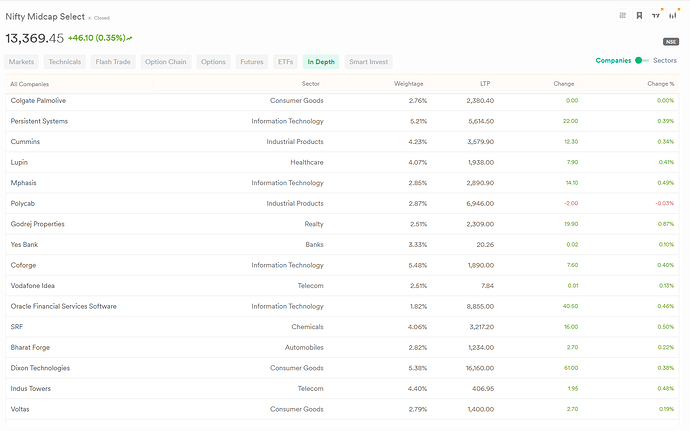Click Vodafone Idea LTP 7.84
The height and width of the screenshot is (431, 690).
coord(487,286)
